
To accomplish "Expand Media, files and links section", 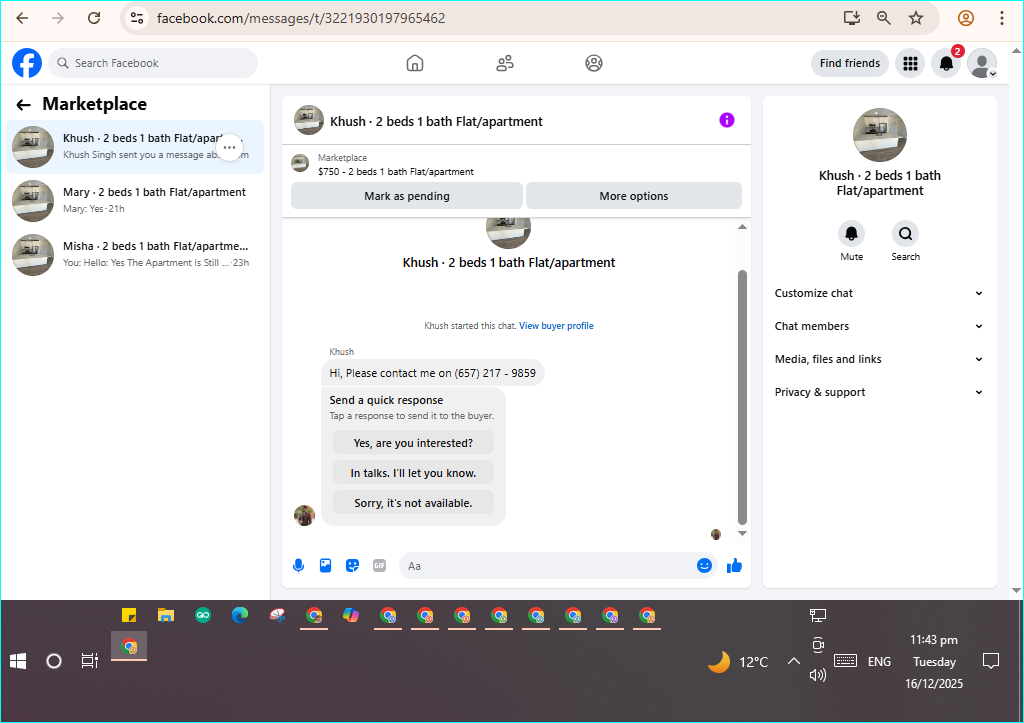I will (879, 359).
